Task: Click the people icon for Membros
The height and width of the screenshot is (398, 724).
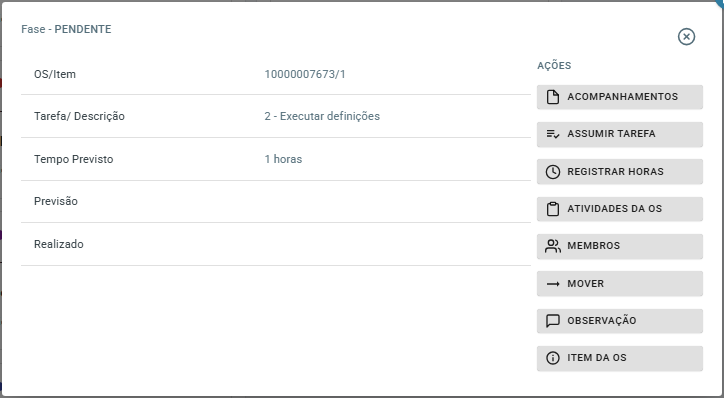Action: [553, 246]
